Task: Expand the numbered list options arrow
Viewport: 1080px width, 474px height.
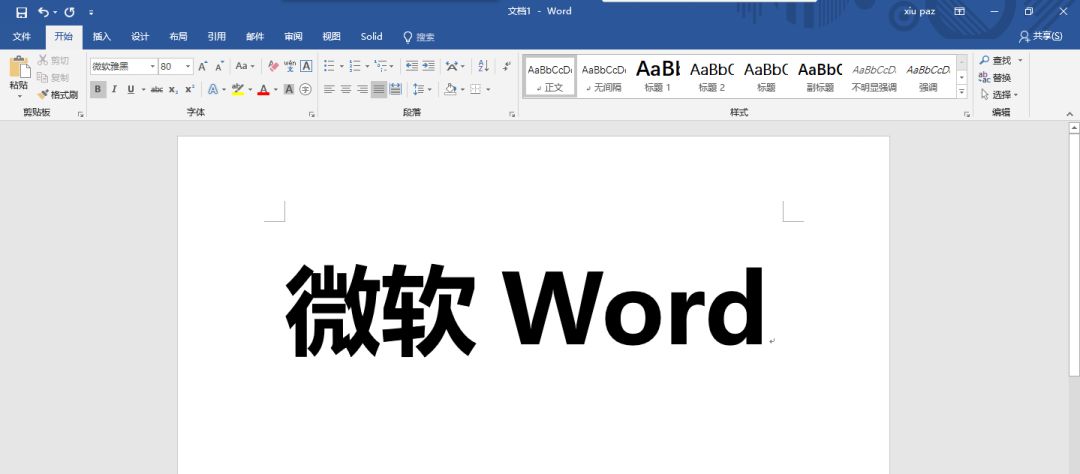Action: coord(367,67)
